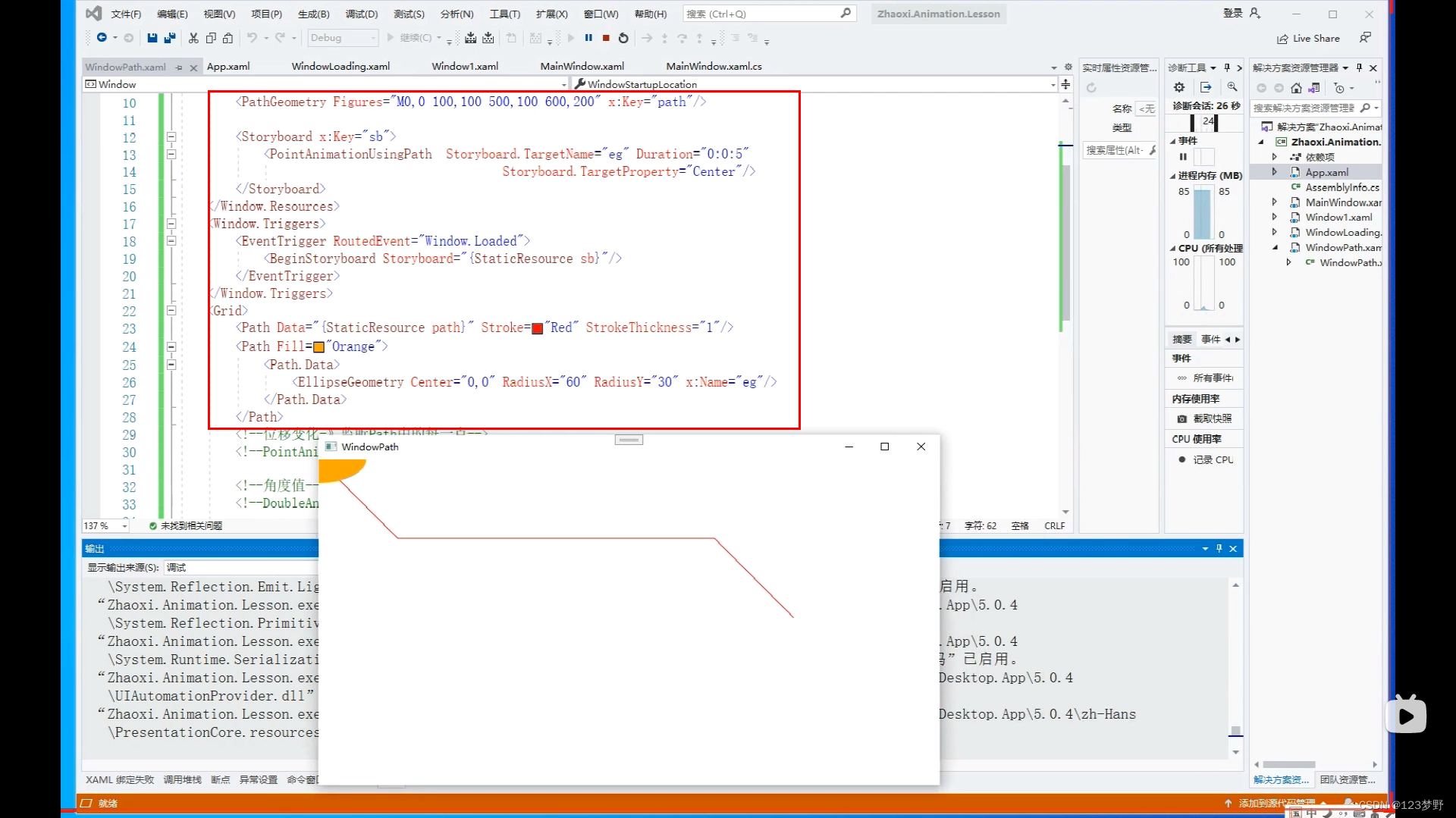The image size is (1456, 818).
Task: Open the 文件(F) menu
Action: coord(126,14)
